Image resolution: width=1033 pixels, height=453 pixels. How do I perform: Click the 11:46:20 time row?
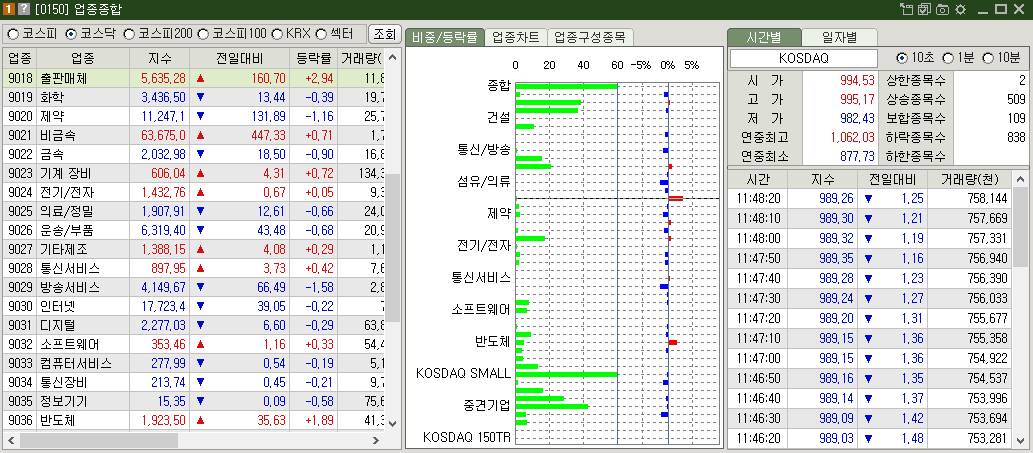870,438
